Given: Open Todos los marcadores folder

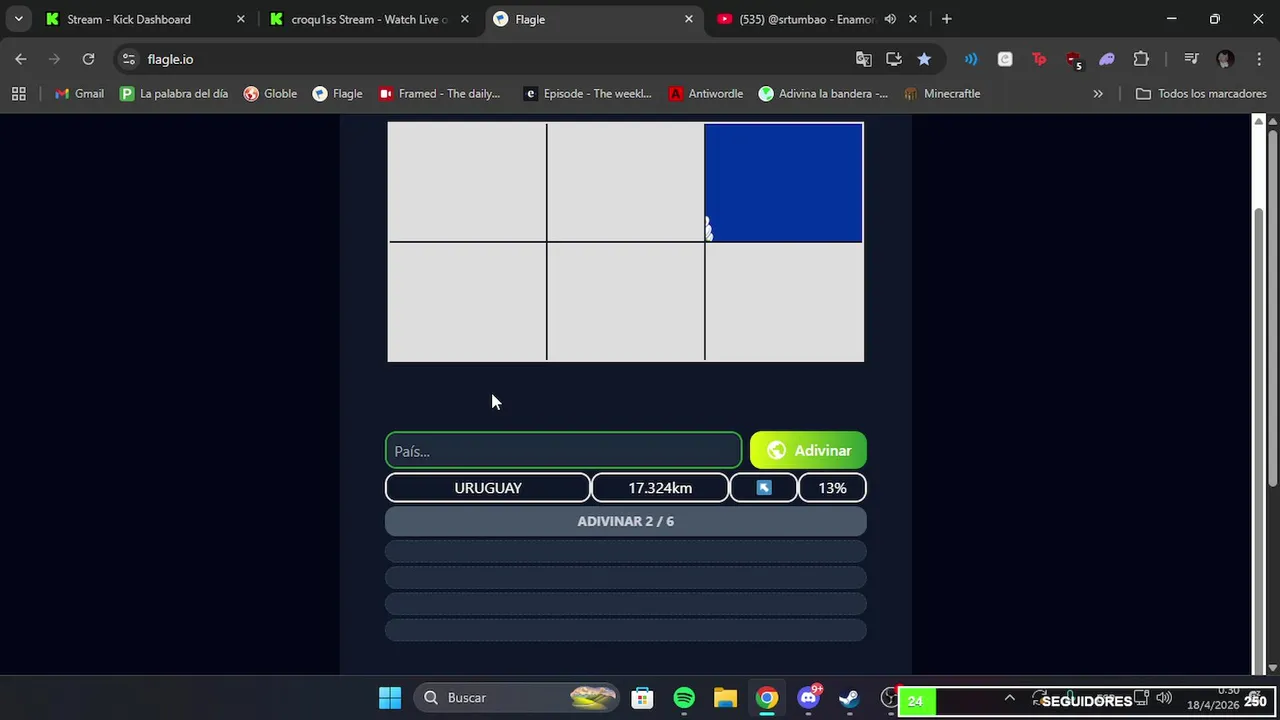Looking at the screenshot, I should (x=1201, y=93).
